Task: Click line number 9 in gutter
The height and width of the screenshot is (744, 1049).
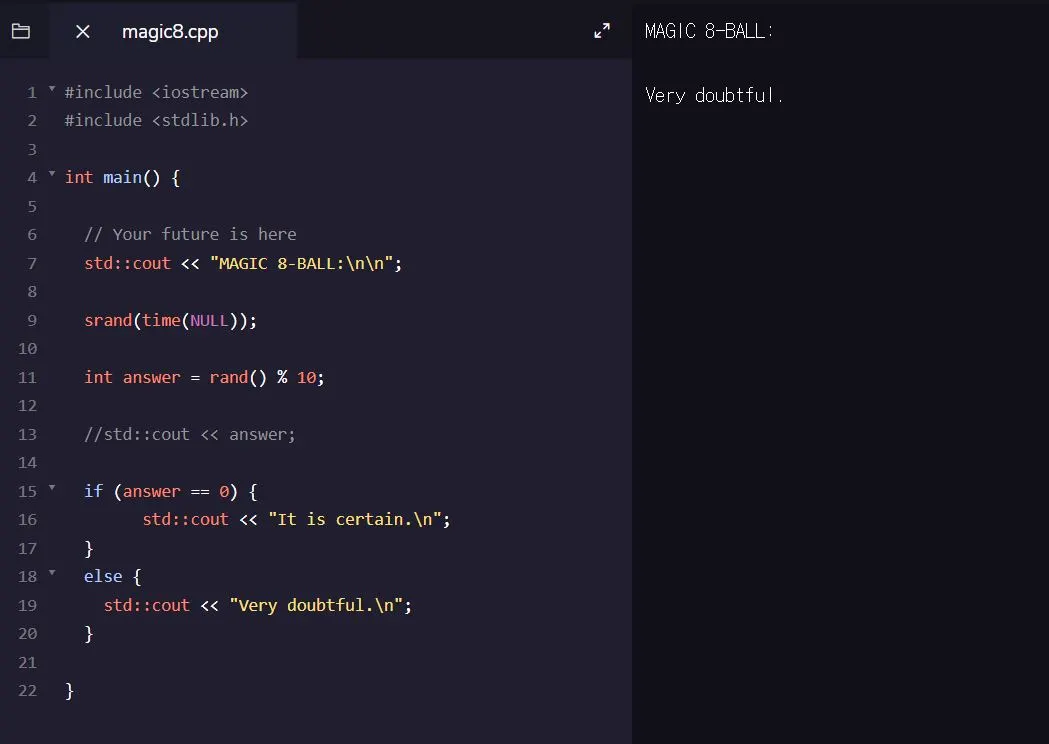Action: pos(31,320)
